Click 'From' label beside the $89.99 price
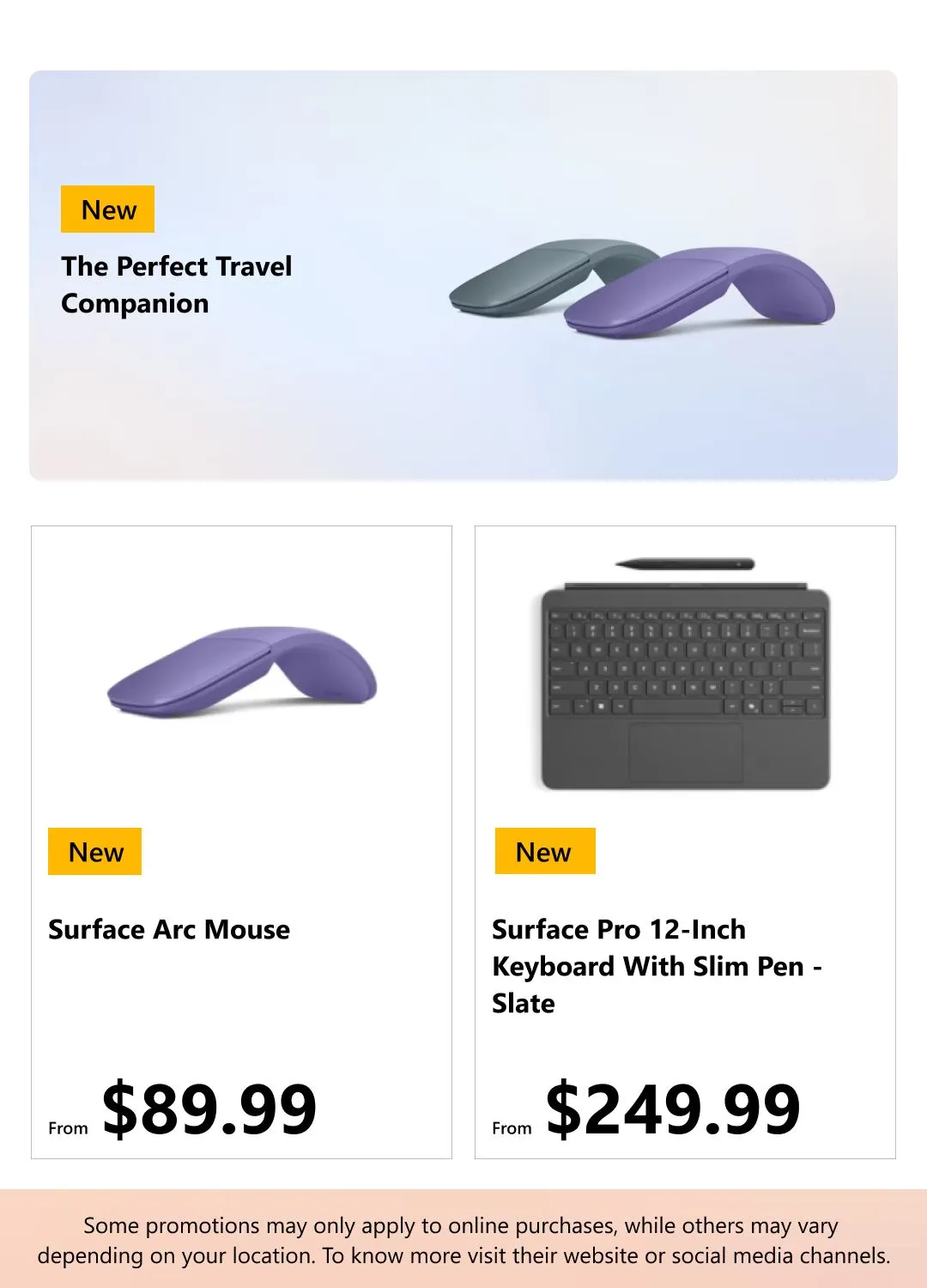Viewport: 927px width, 1288px height. 68,1128
